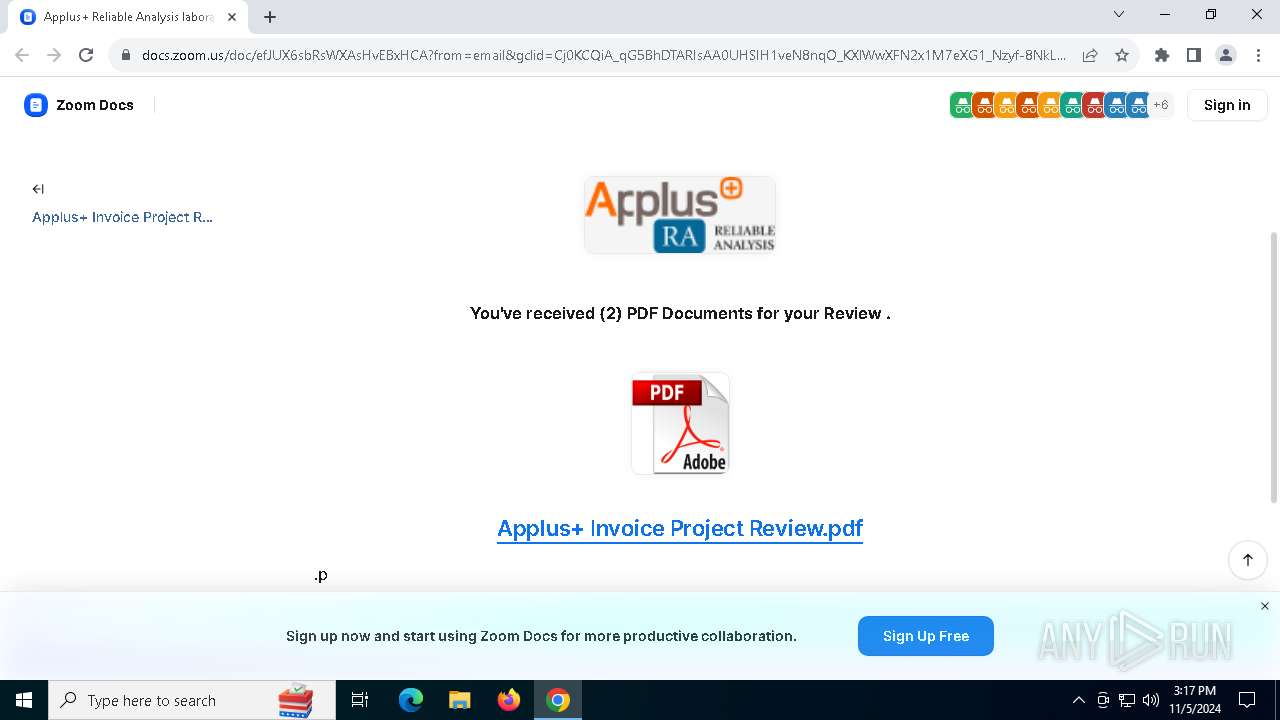
Task: Click the Sign in button
Action: pyautogui.click(x=1227, y=105)
